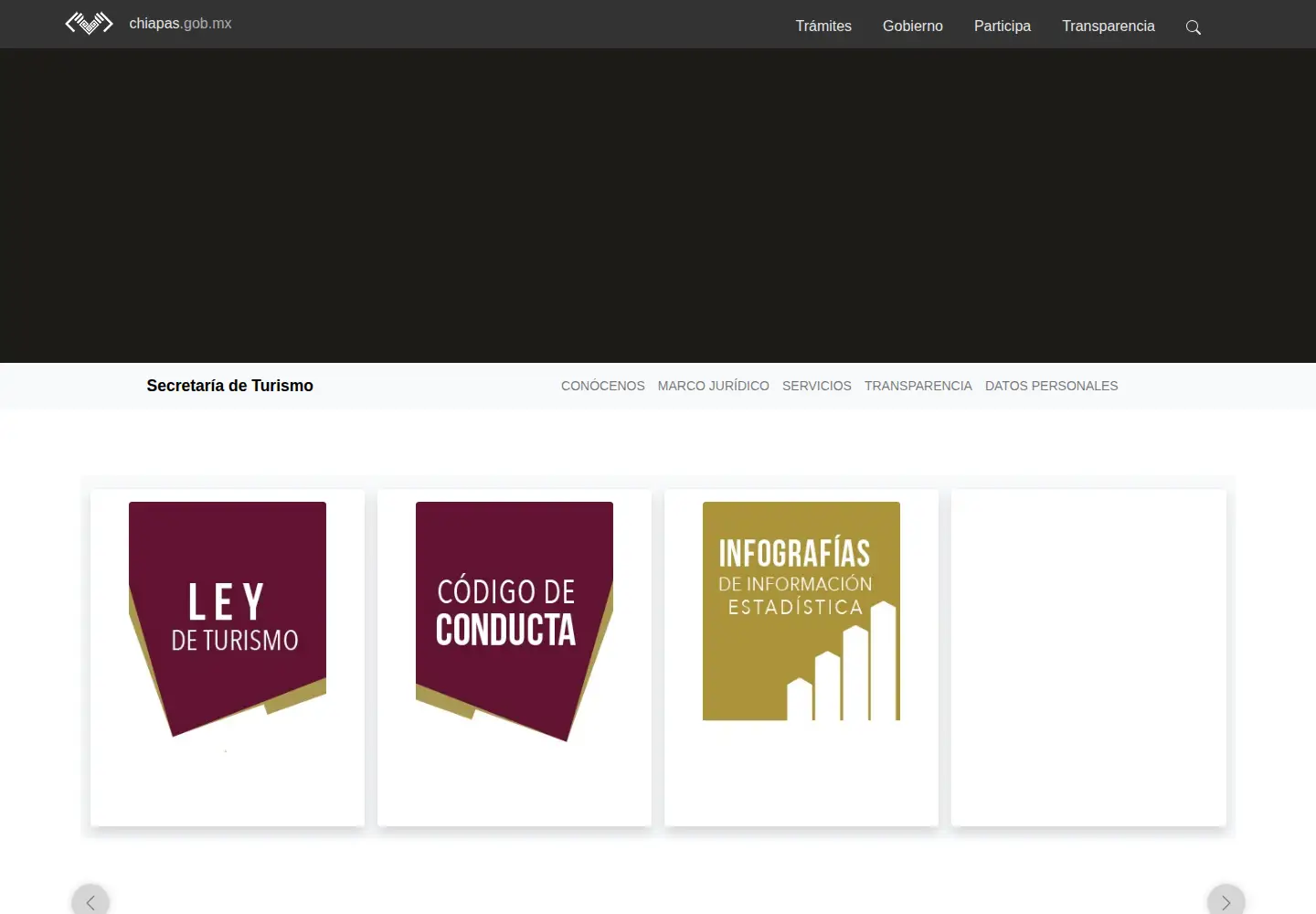Open the search magnifier icon
This screenshot has height=914, width=1316.
pos(1193,27)
